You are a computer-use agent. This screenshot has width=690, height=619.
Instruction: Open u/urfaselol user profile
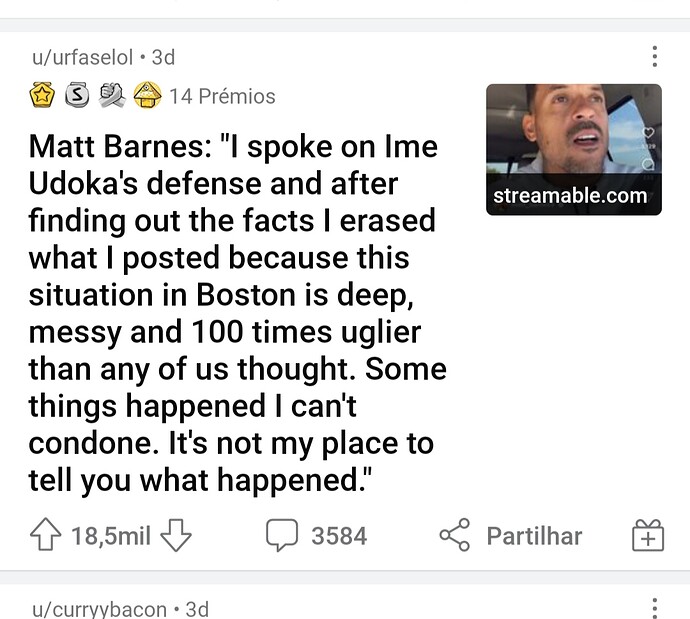(x=81, y=58)
